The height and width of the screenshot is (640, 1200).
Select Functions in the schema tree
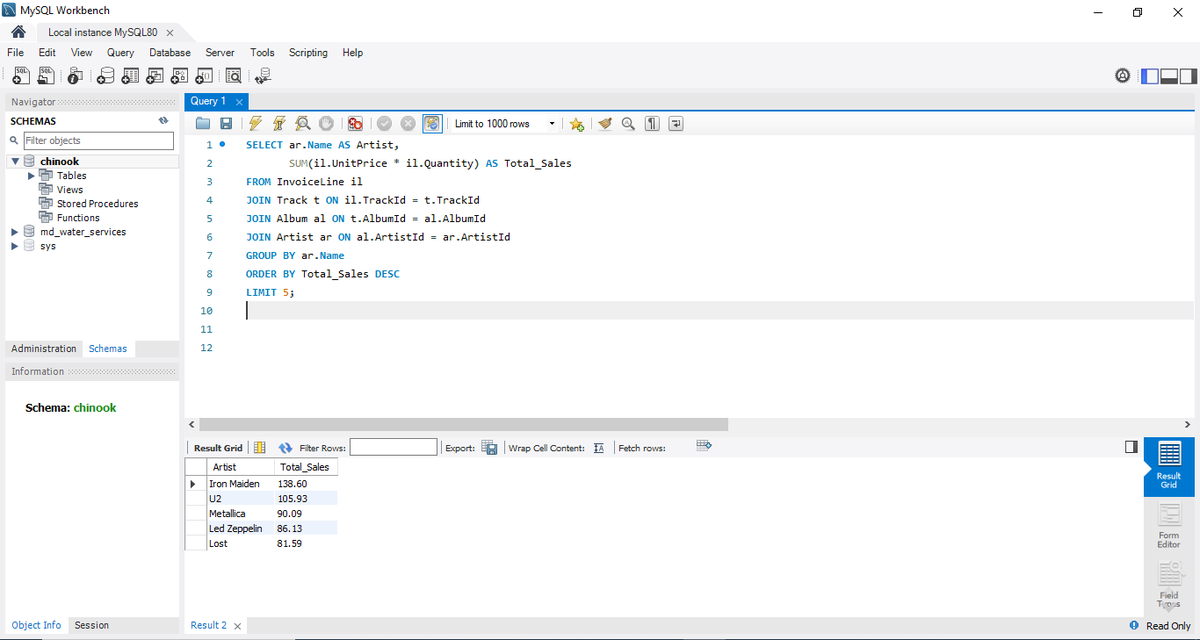[78, 217]
